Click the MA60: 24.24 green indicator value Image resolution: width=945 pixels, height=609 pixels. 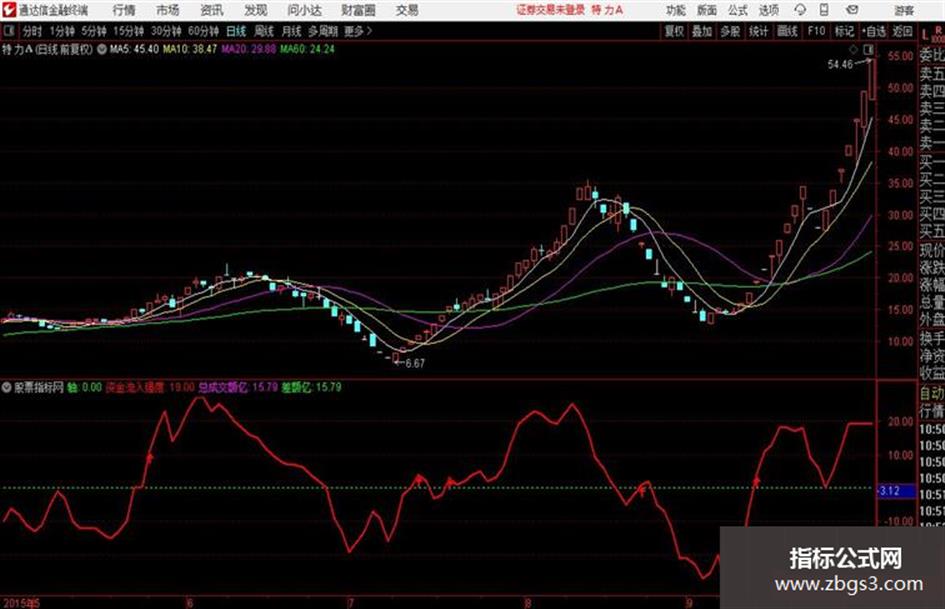coord(307,49)
